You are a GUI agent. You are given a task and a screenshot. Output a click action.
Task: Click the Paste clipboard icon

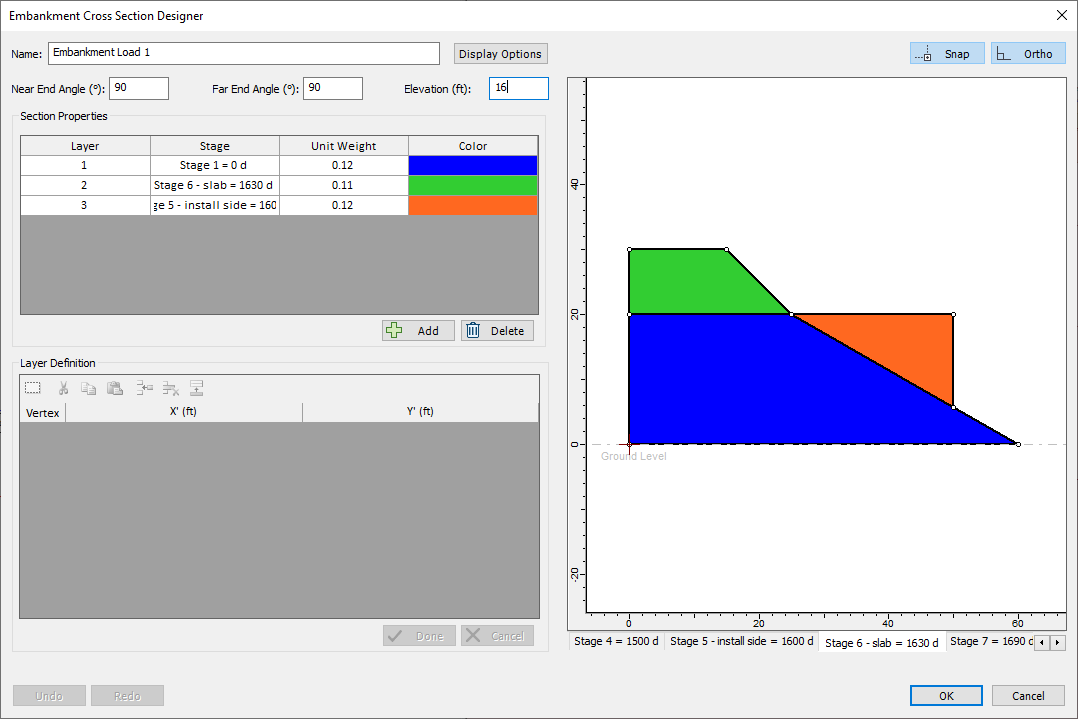coord(115,388)
